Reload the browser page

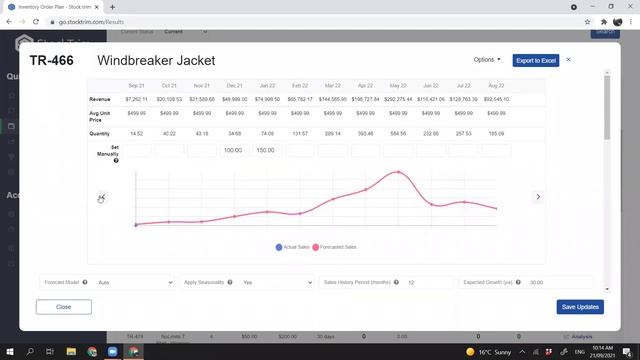(36, 22)
